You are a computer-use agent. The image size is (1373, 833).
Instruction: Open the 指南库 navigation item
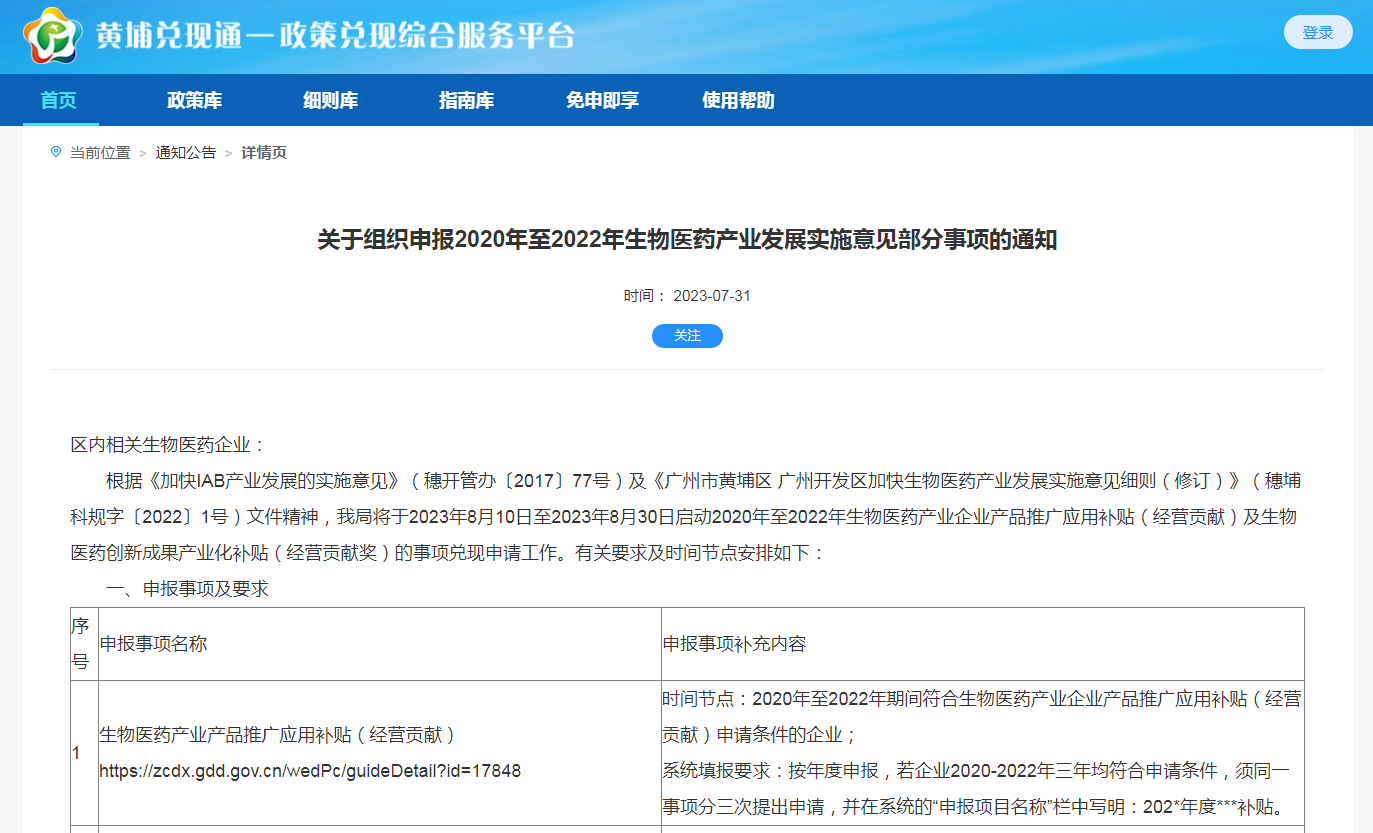coord(466,100)
